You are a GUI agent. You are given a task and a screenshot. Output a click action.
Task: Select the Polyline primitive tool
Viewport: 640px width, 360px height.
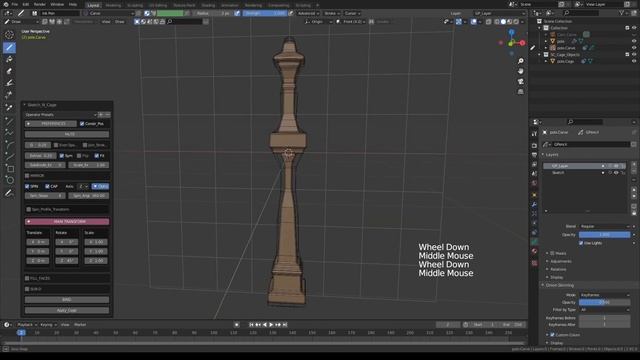pos(9,133)
